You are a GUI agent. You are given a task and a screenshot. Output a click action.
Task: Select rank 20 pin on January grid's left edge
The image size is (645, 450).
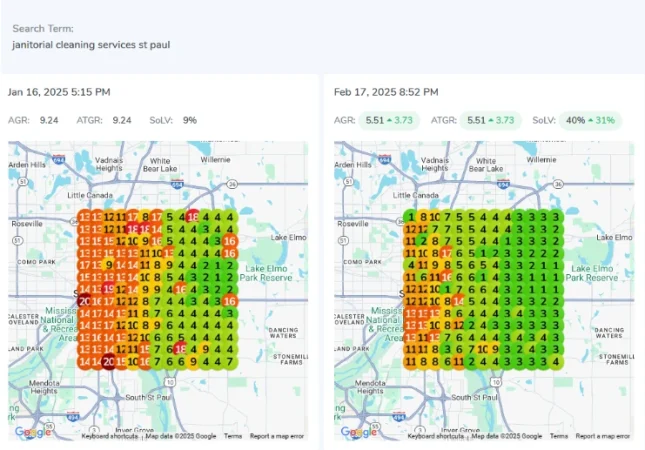pyautogui.click(x=85, y=302)
